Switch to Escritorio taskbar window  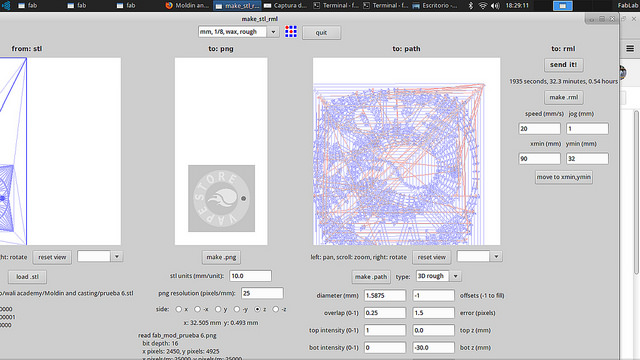click(x=435, y=5)
